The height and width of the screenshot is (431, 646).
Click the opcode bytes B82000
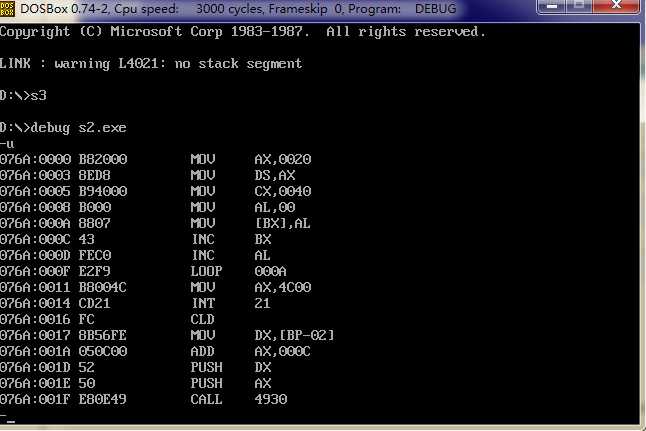(x=103, y=159)
